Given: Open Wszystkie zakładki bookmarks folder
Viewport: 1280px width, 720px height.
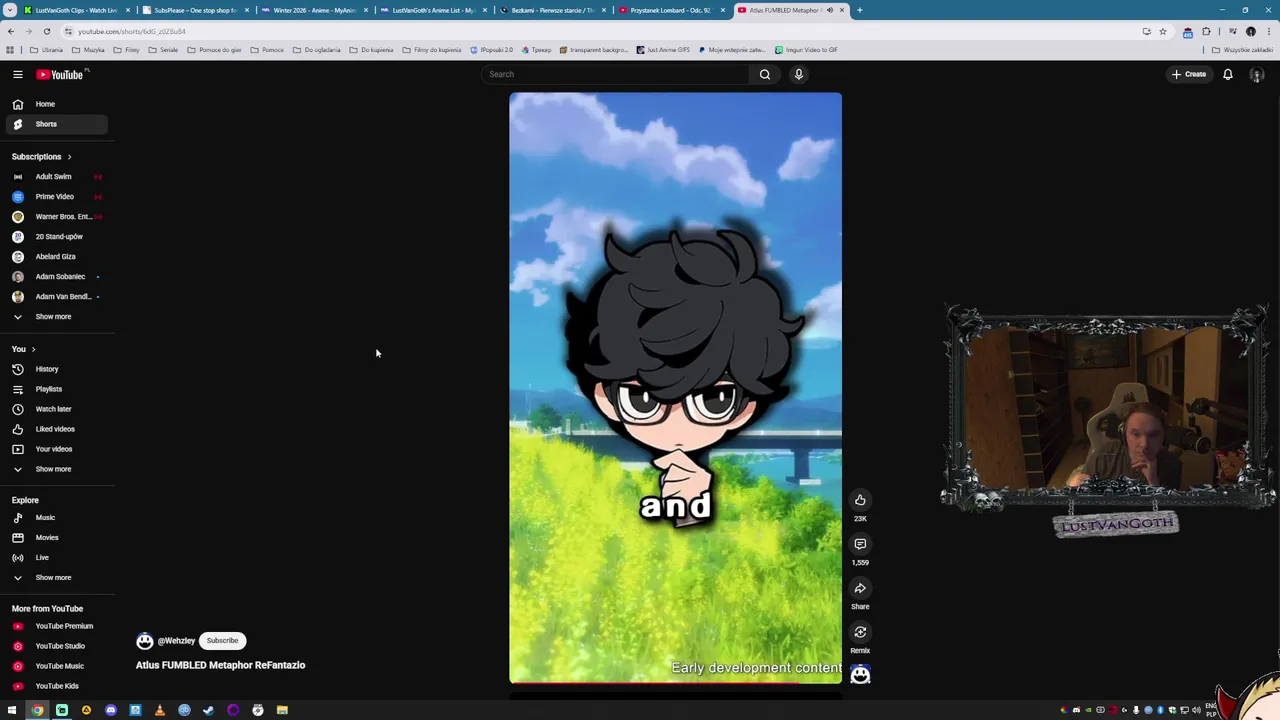Looking at the screenshot, I should point(1242,50).
